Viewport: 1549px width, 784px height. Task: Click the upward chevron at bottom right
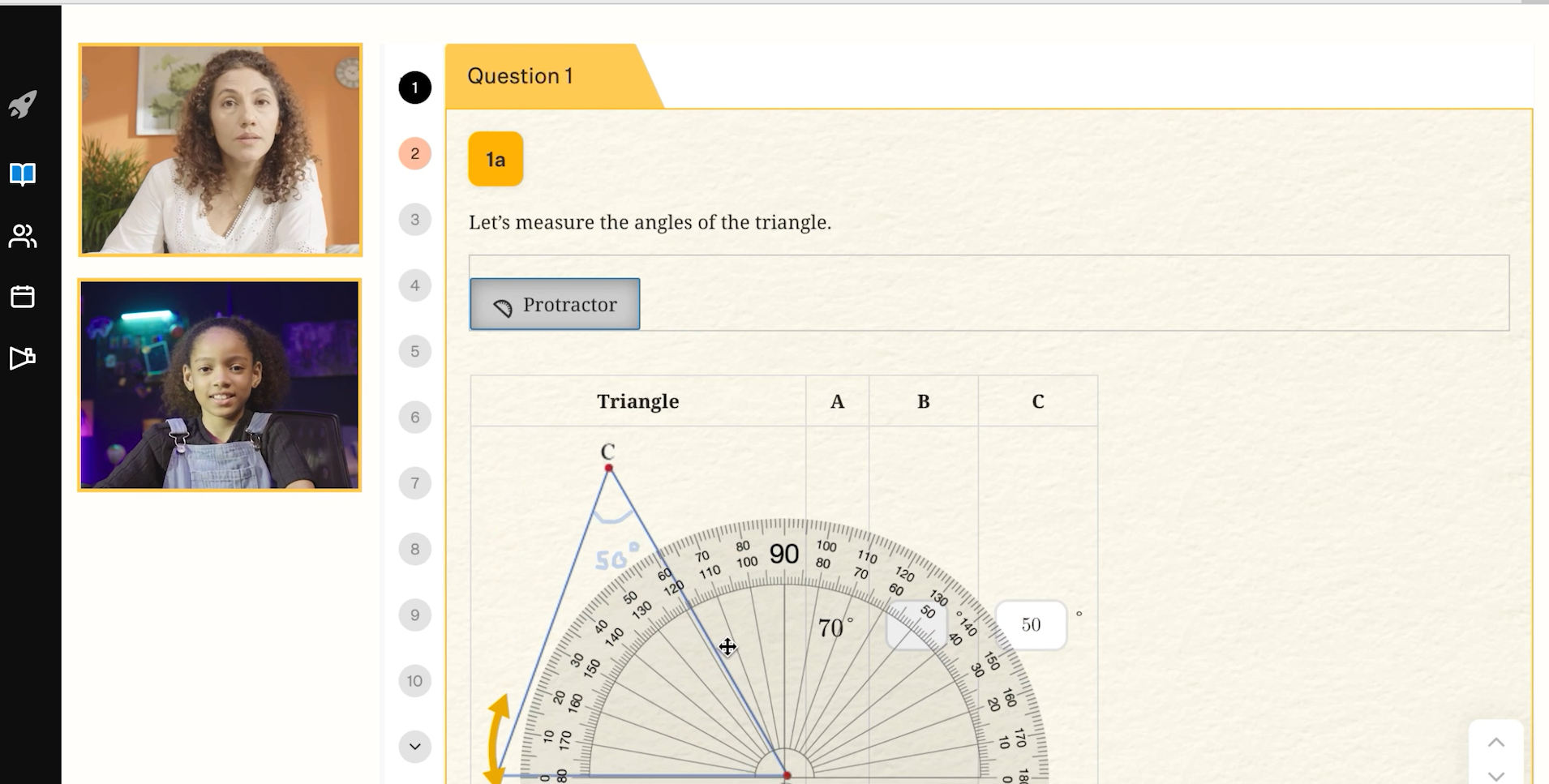point(1496,740)
